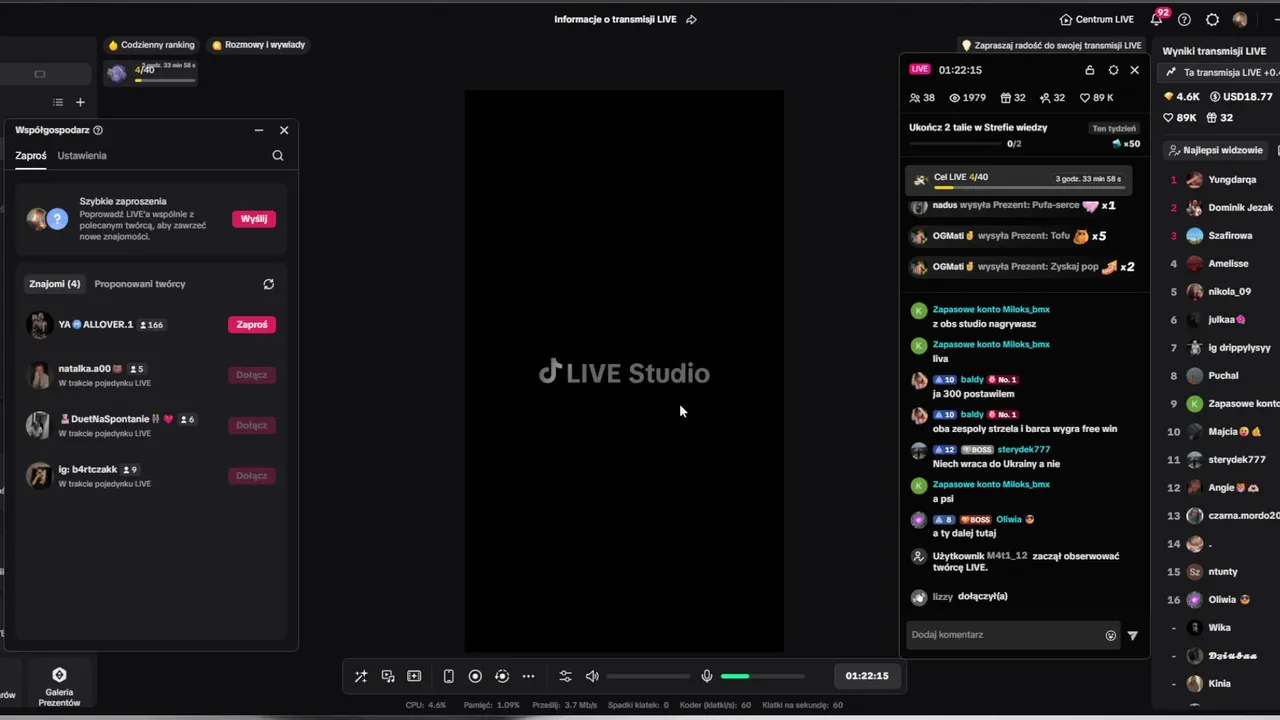Screen dimensions: 1280x720
Task: Select top viewer Szafirowa
Action: pos(1220,236)
